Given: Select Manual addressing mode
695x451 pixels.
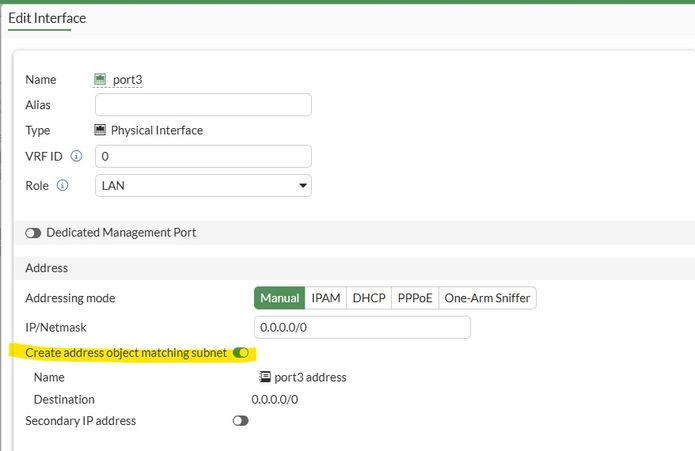Looking at the screenshot, I should click(280, 298).
